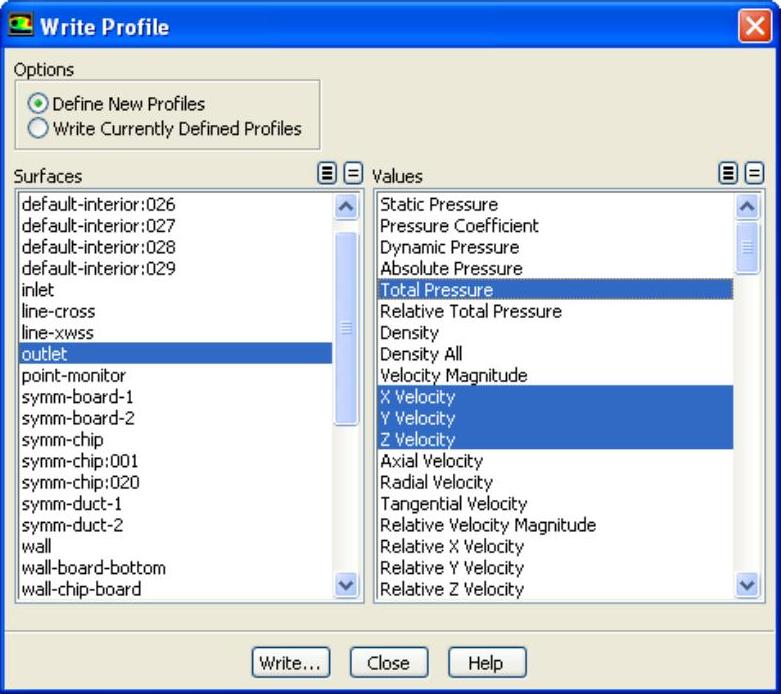This screenshot has height=694, width=781.
Task: Pick Velocity Magnitude from Values list
Action: pos(453,376)
